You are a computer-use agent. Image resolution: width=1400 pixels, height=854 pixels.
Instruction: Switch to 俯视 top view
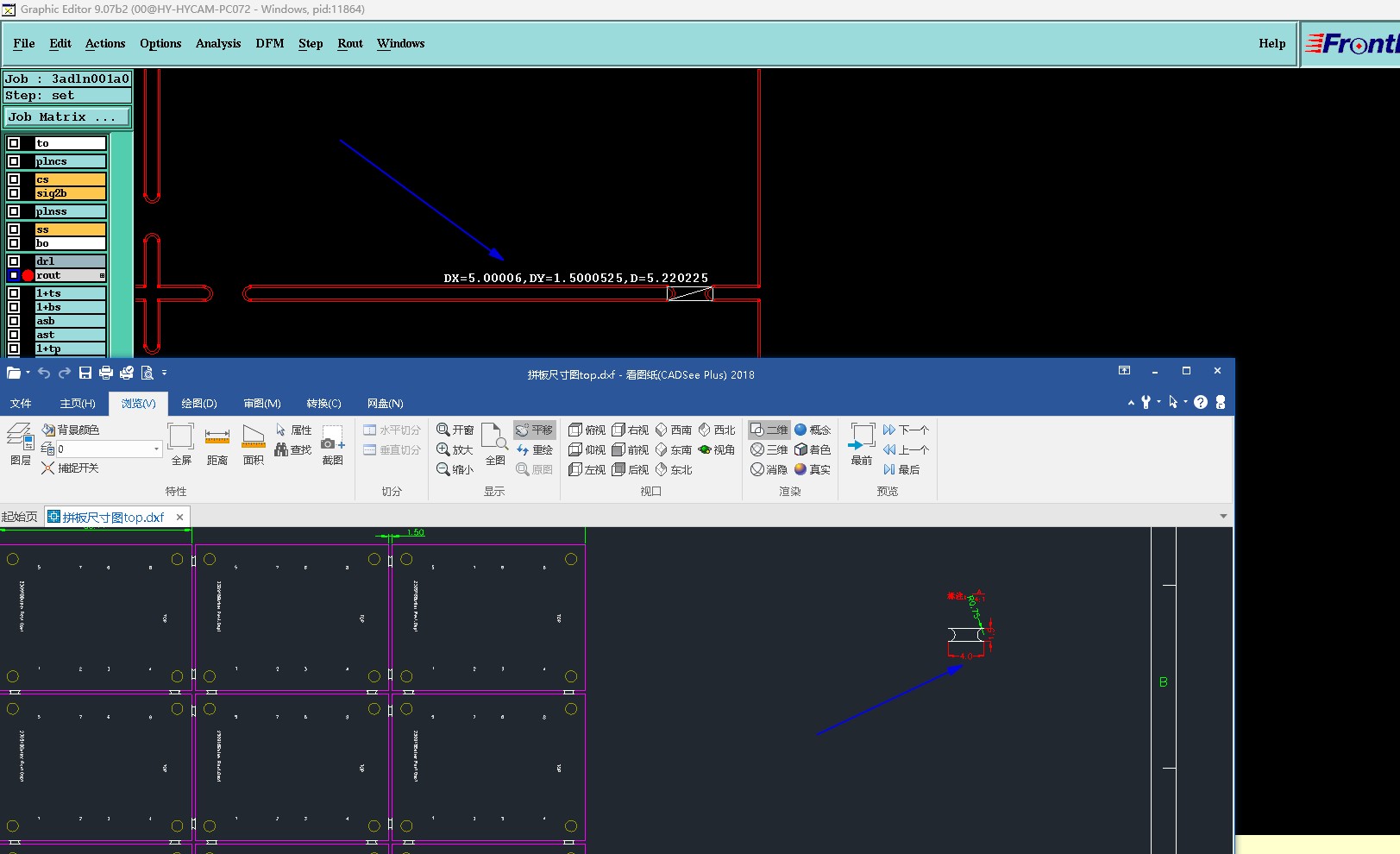[x=587, y=430]
